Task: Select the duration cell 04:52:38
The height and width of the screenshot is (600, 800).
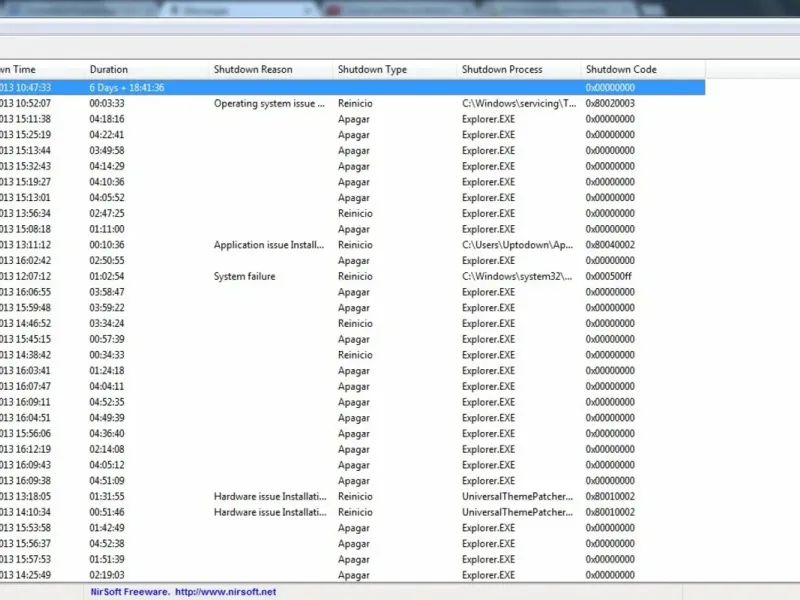Action: pyautogui.click(x=107, y=544)
